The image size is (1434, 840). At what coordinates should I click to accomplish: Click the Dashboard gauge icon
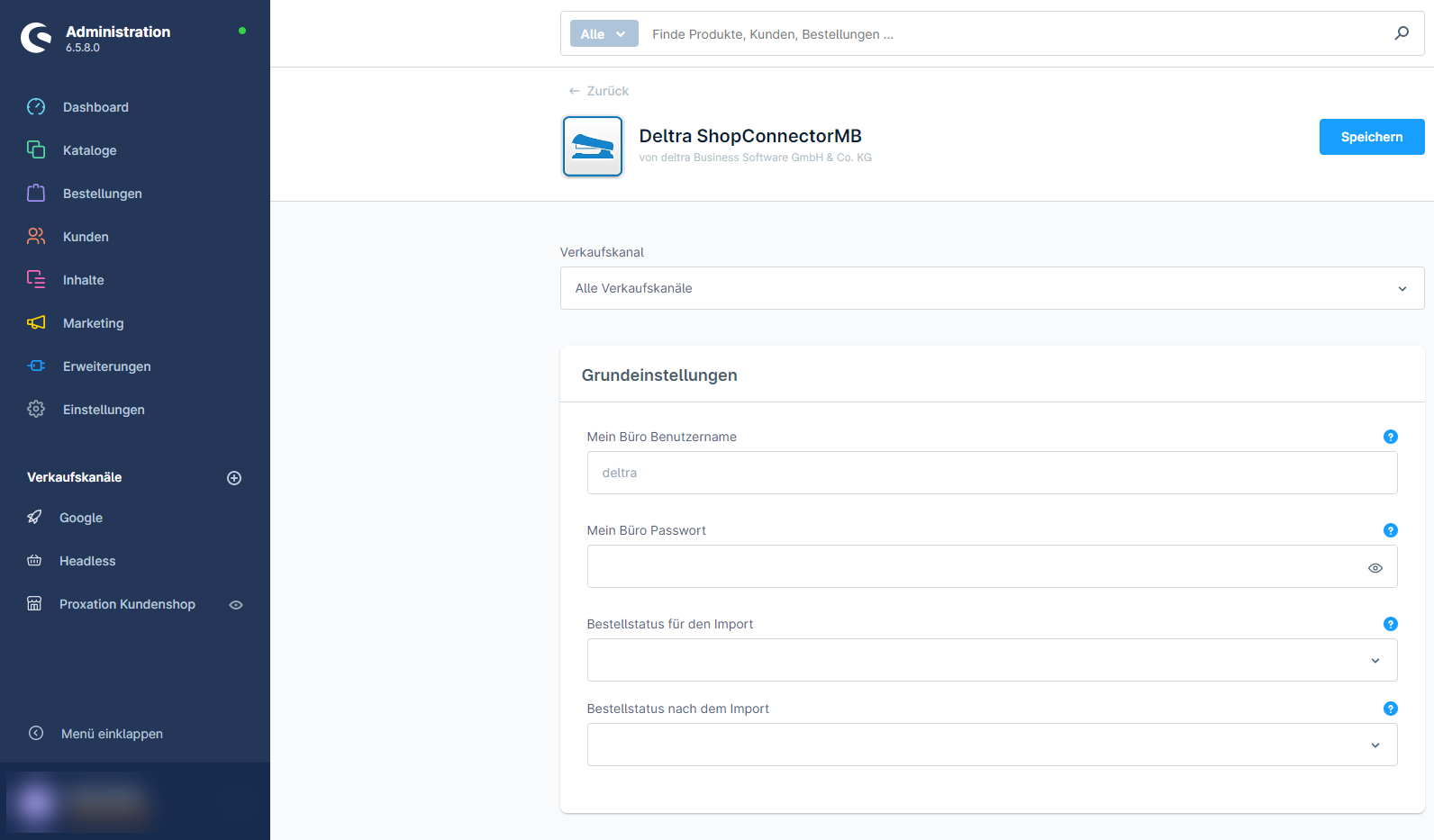36,106
